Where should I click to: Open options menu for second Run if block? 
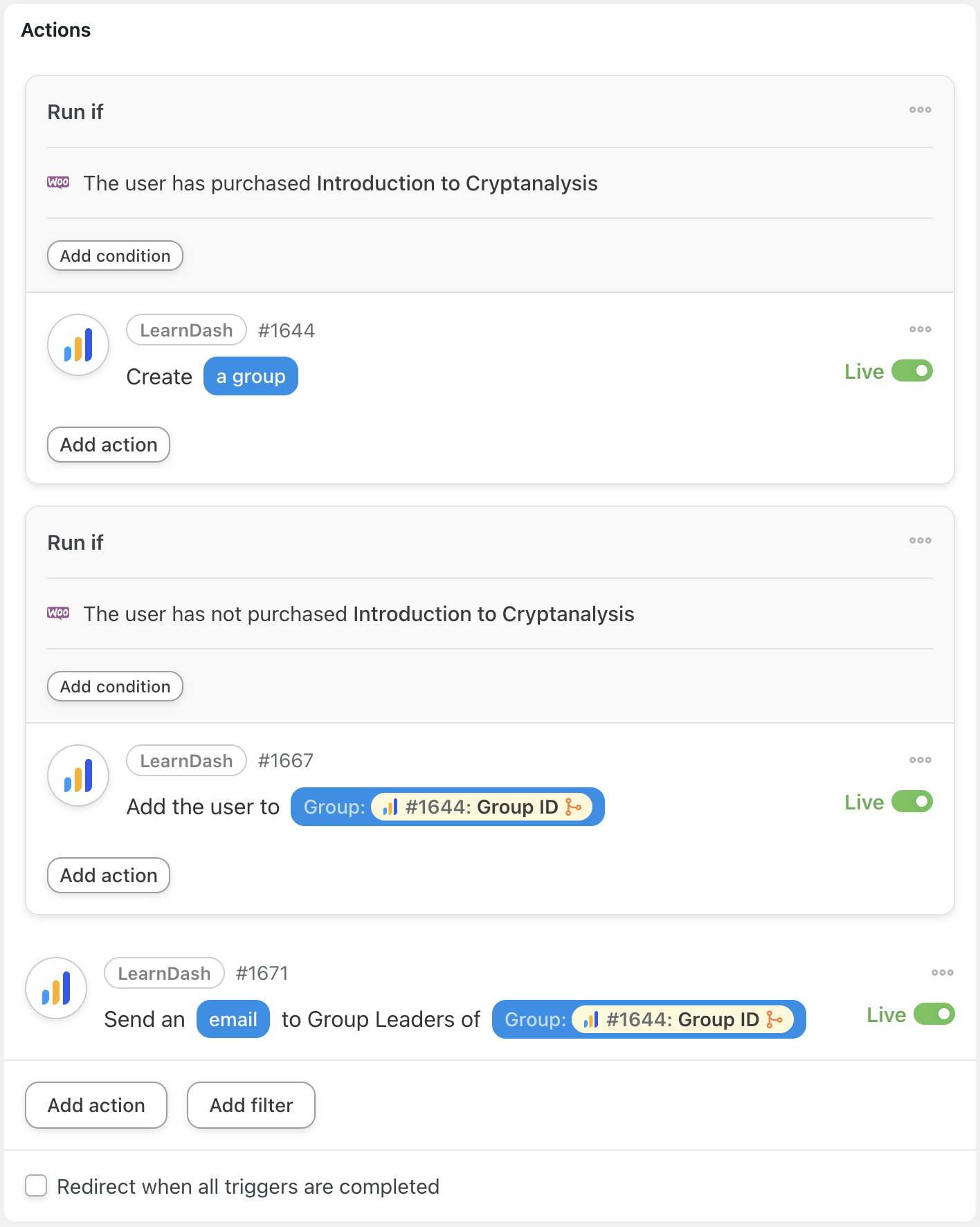(x=920, y=541)
